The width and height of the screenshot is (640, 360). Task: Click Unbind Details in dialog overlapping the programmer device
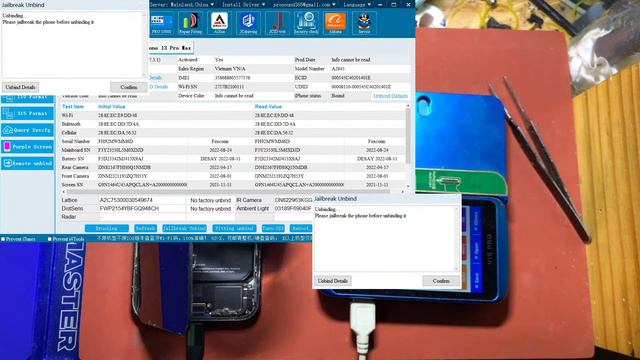point(333,281)
